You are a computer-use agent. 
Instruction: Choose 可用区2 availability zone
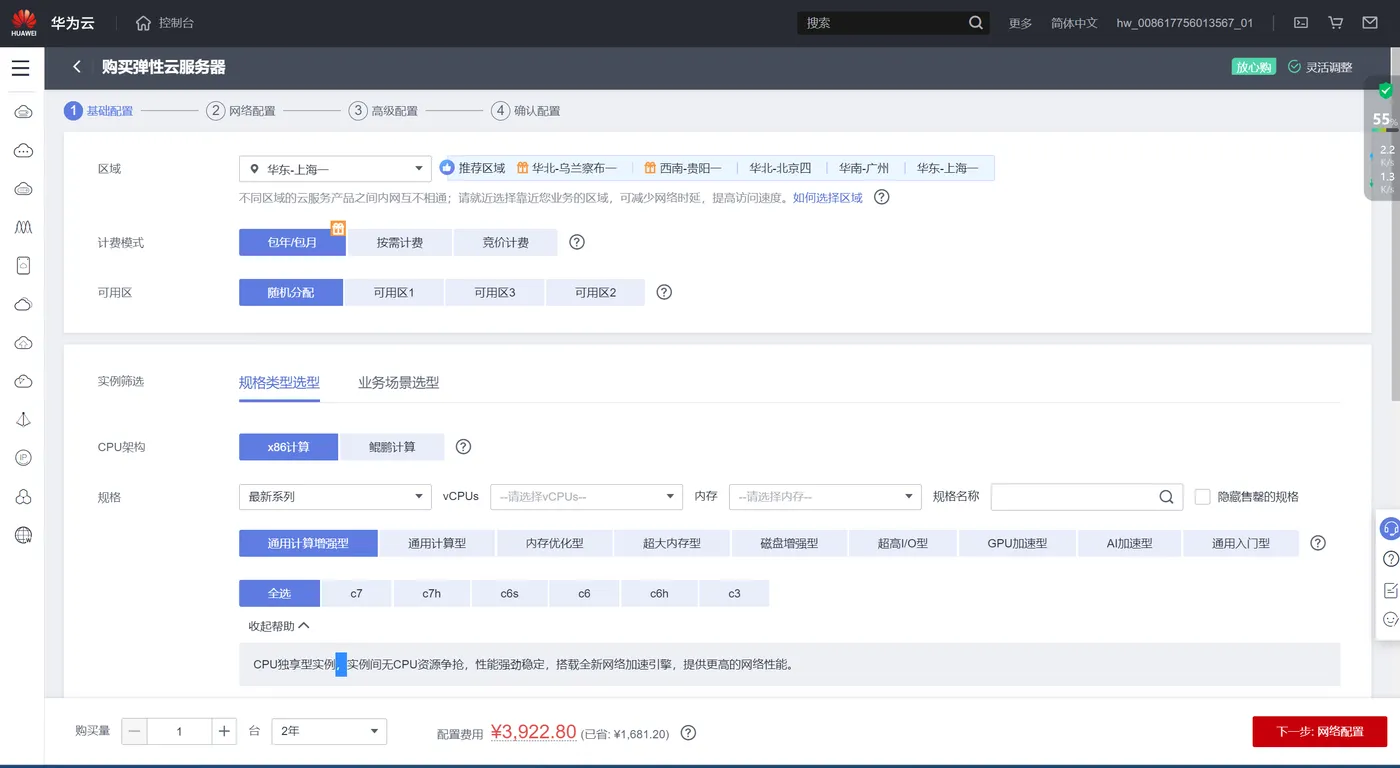coord(595,292)
